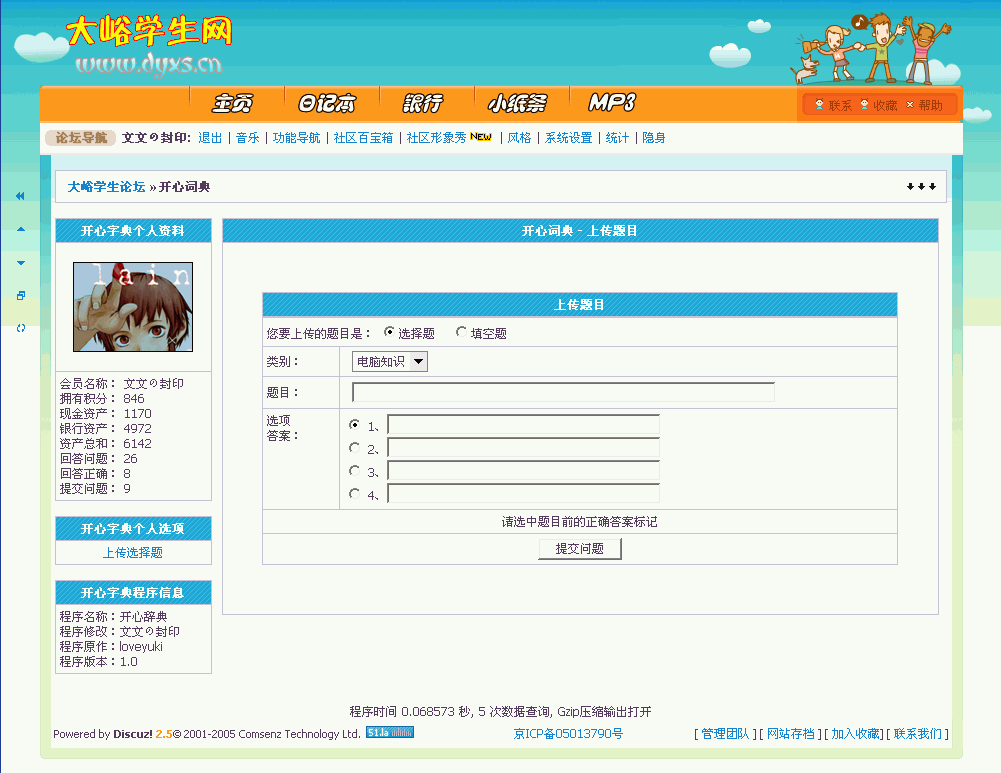Click the option 2 answer text field

(523, 447)
